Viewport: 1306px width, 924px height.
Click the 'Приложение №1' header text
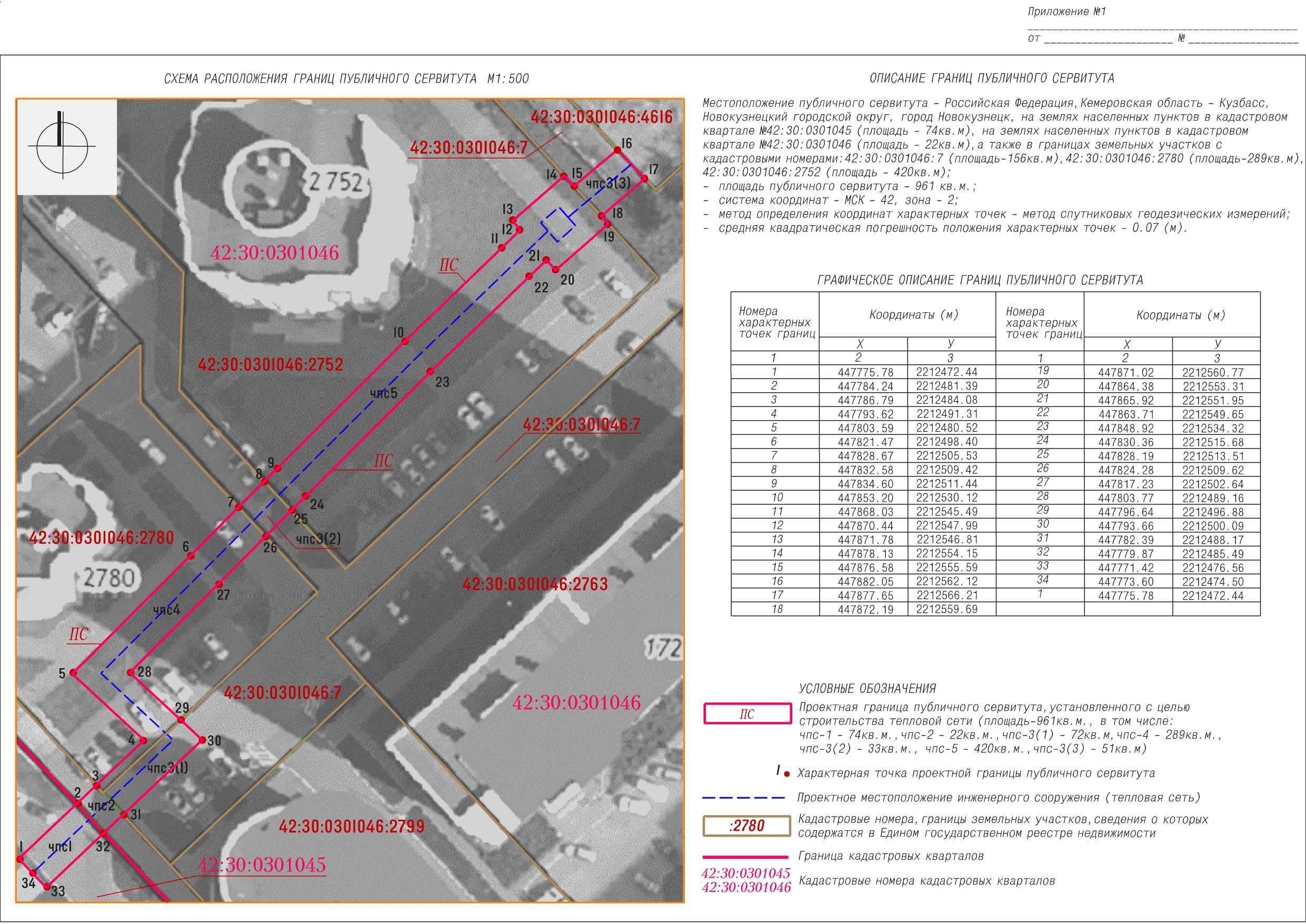(1066, 12)
